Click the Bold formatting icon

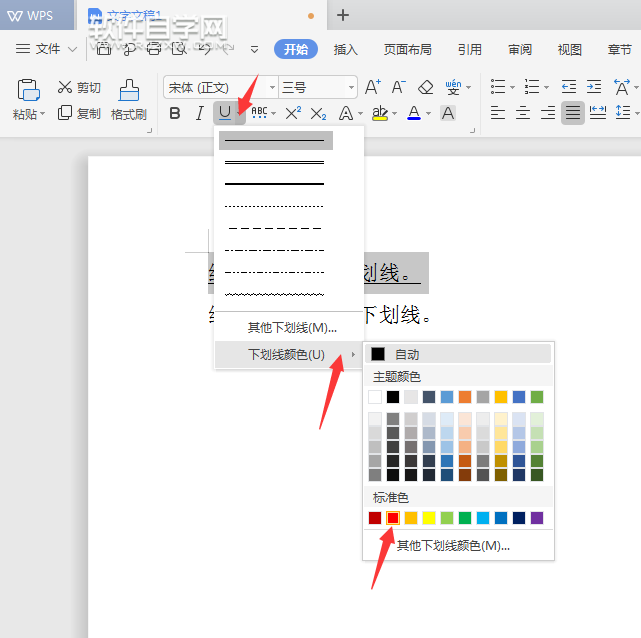pyautogui.click(x=176, y=113)
